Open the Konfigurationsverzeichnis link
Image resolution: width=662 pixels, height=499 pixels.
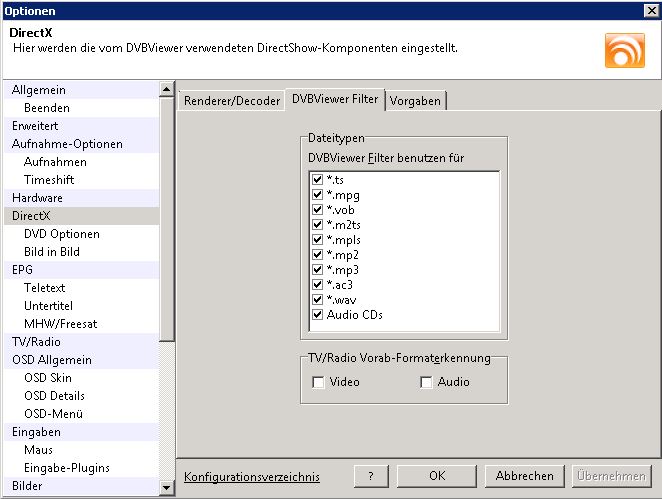click(252, 477)
